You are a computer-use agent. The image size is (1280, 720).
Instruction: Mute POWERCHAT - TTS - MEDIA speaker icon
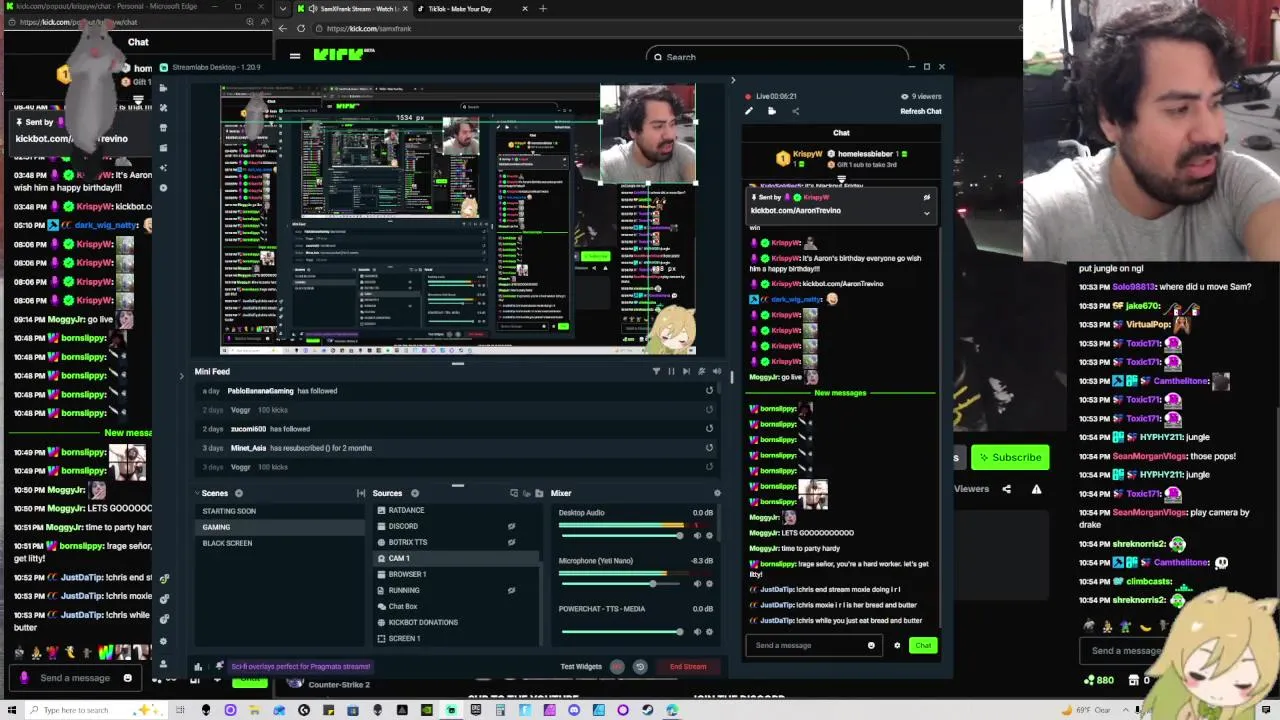[697, 631]
